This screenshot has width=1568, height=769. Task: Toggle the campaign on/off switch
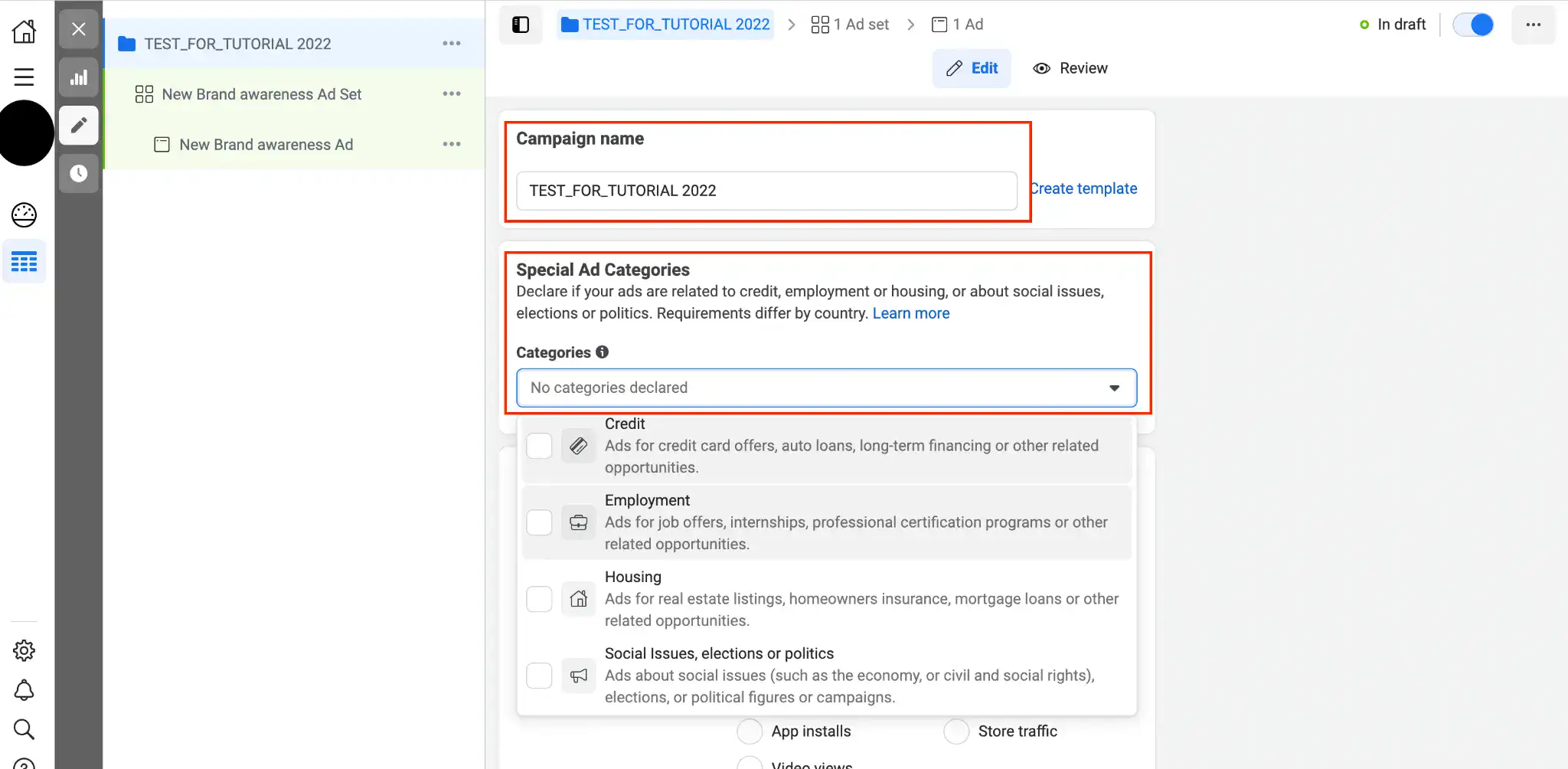coord(1473,25)
